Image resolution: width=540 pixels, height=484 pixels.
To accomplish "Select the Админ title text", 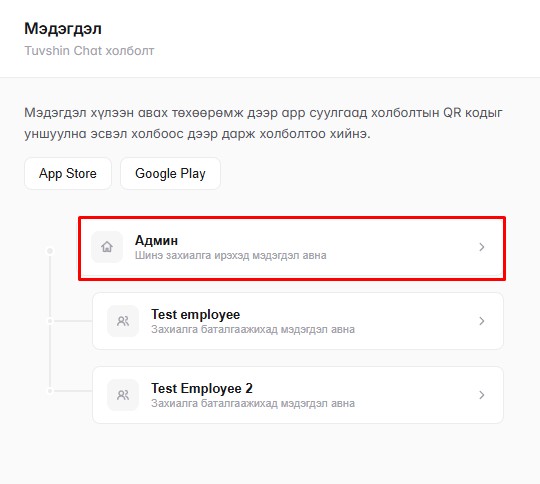I will tap(156, 240).
